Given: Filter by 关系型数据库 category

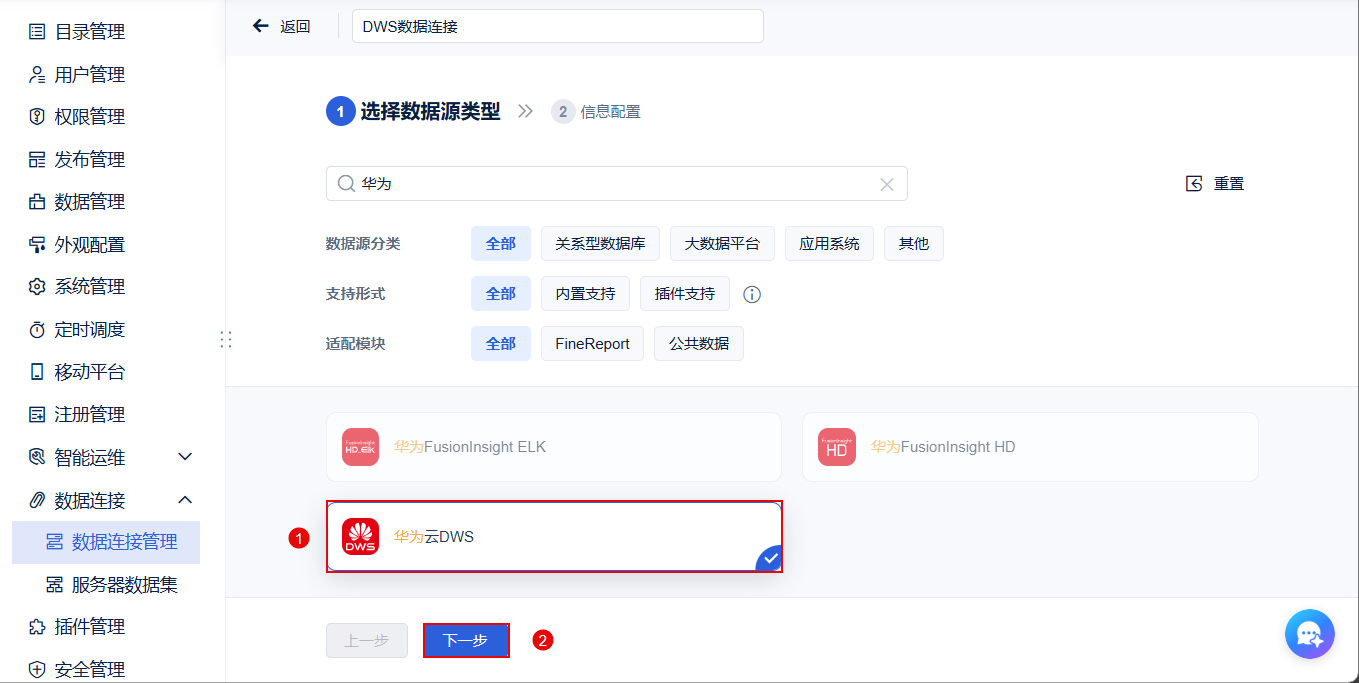Looking at the screenshot, I should tap(600, 244).
